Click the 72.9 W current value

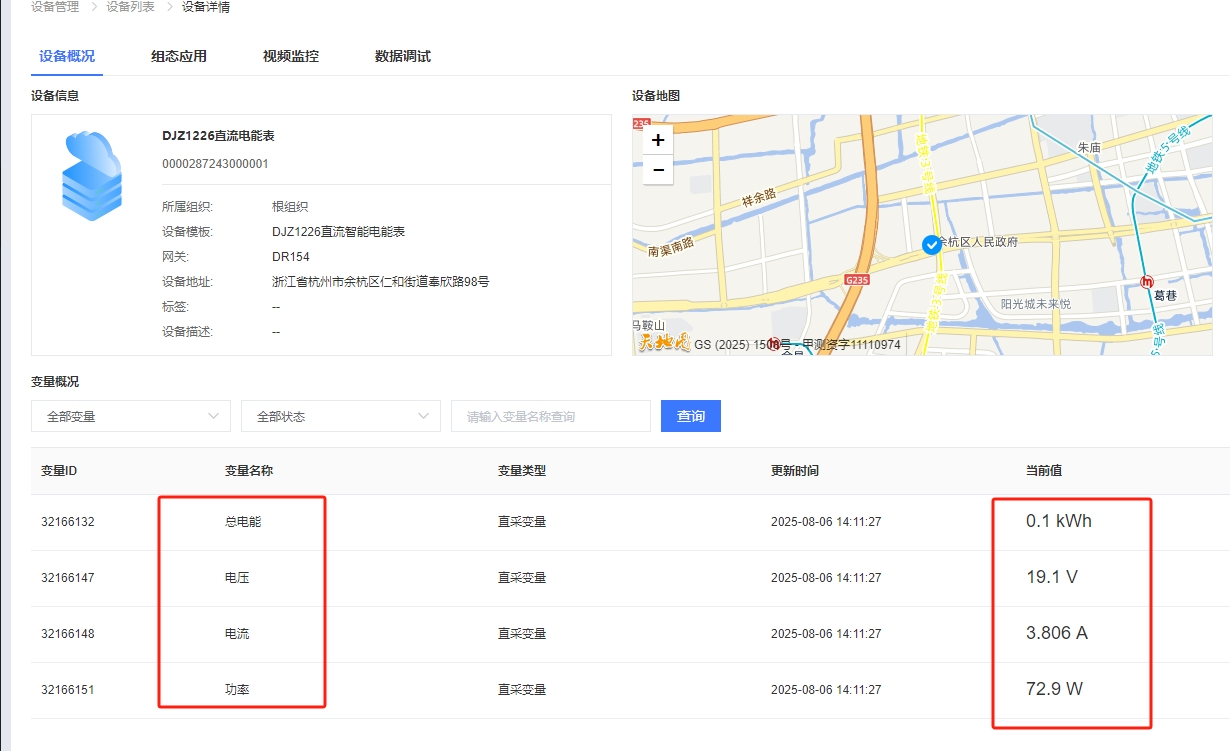click(x=1055, y=689)
